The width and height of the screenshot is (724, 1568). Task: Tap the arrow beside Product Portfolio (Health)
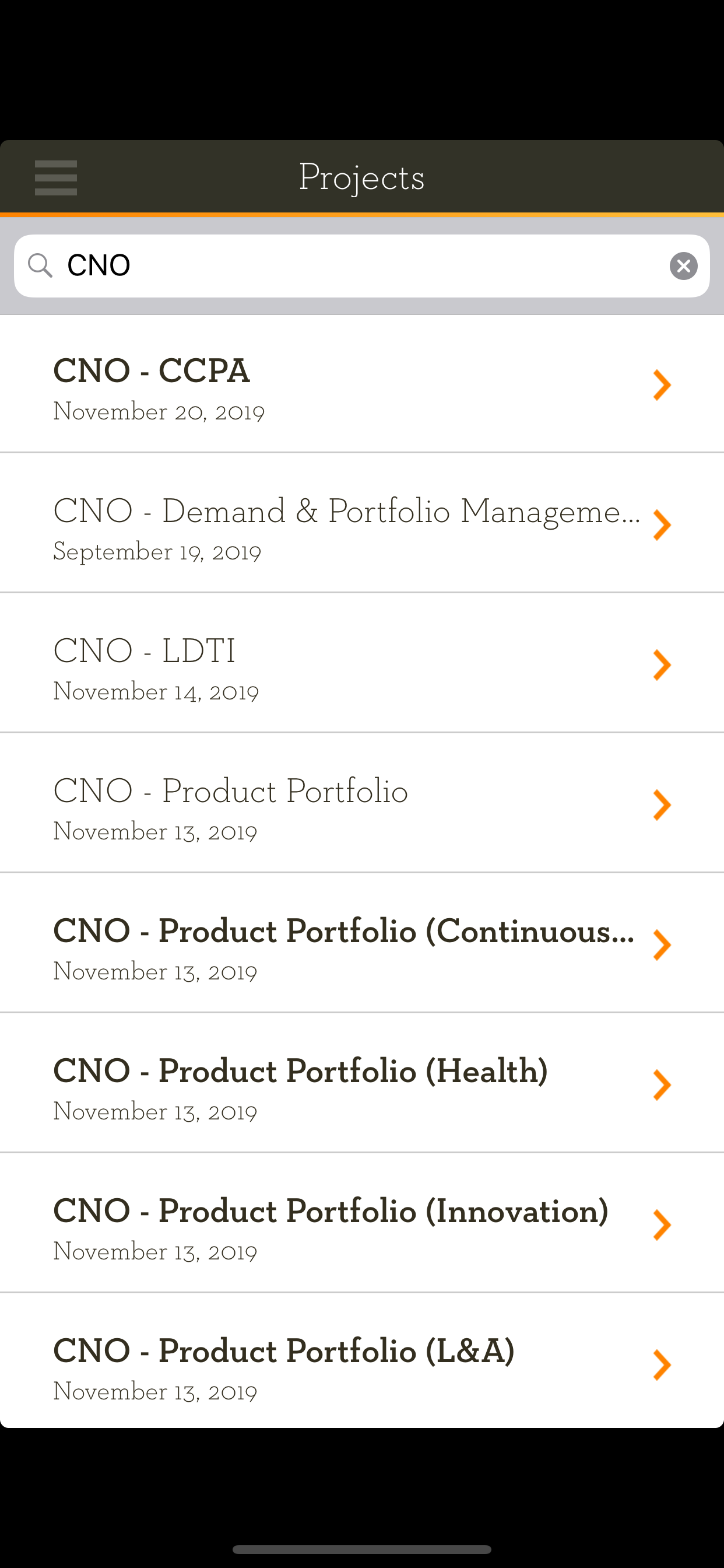(x=661, y=1084)
